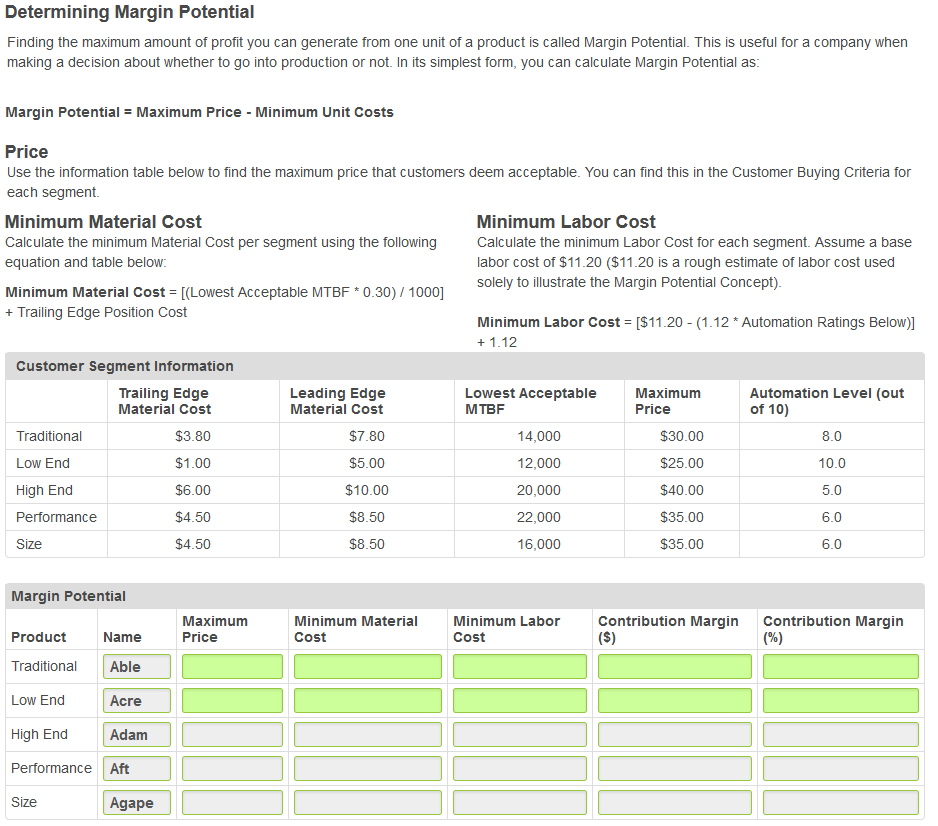Click the 5.0 automation level for High End
938x826 pixels.
[832, 490]
